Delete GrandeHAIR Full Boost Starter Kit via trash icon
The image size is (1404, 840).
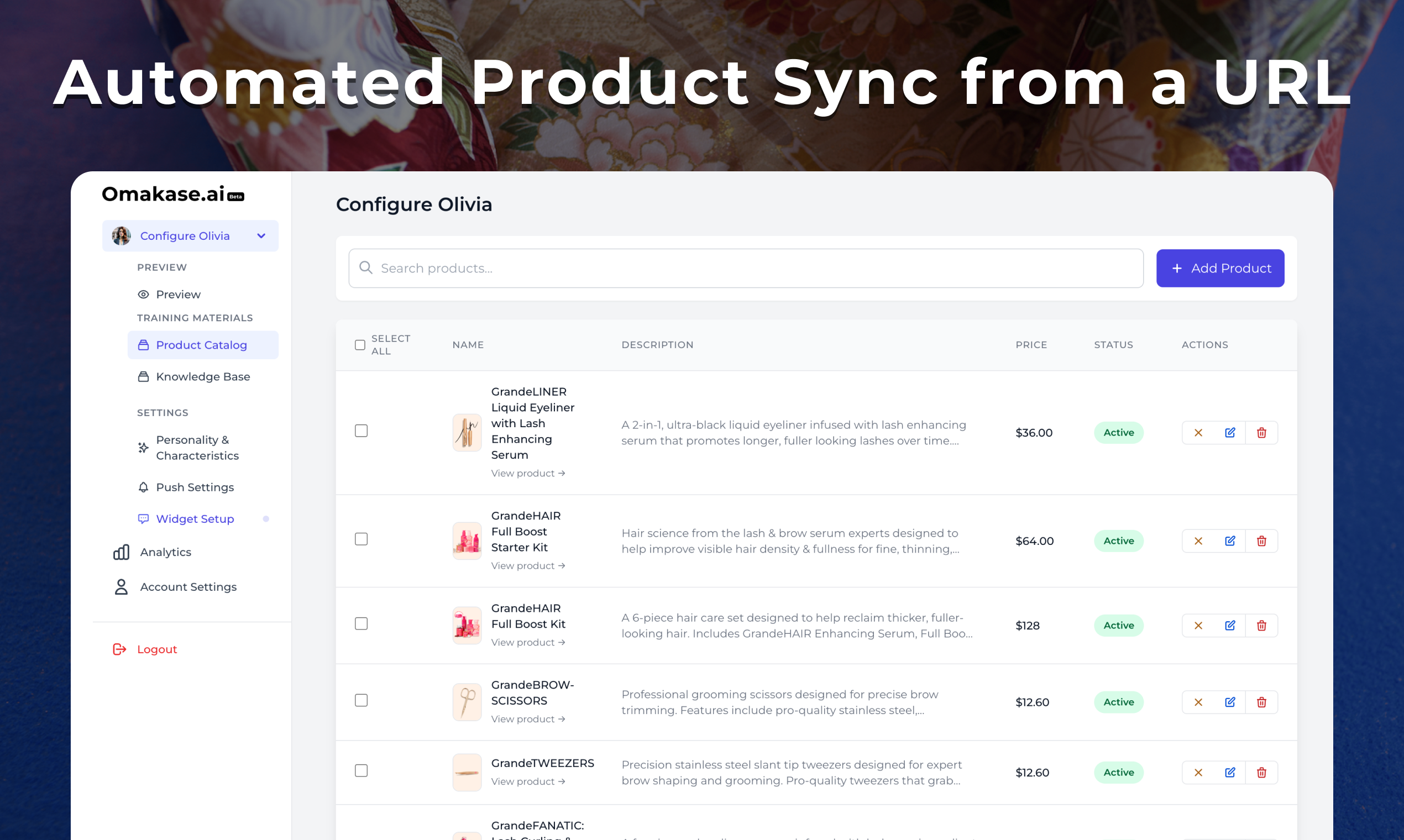tap(1261, 540)
